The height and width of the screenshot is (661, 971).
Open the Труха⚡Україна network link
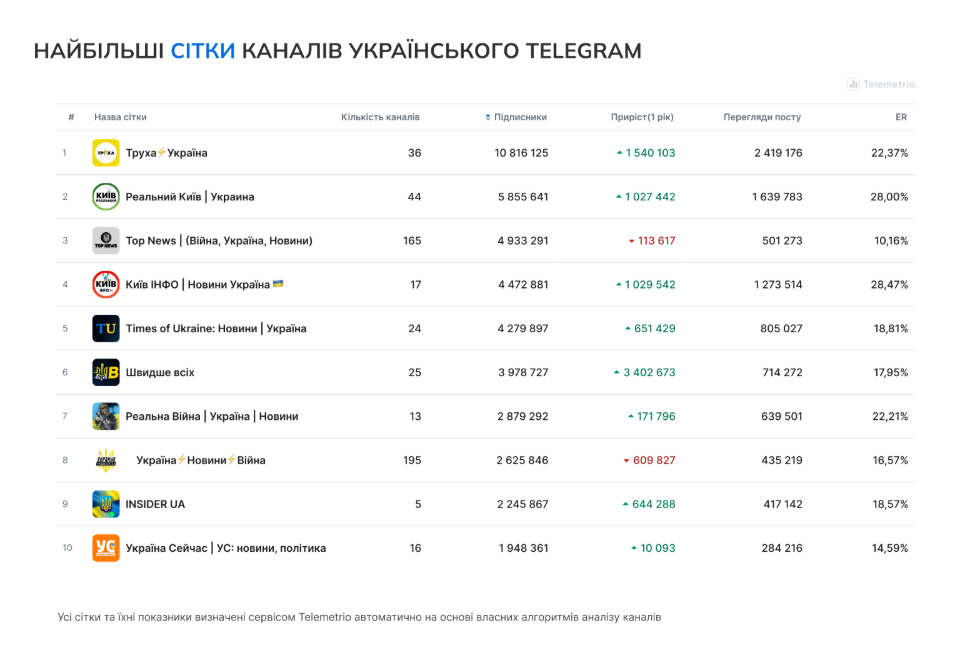[x=166, y=153]
